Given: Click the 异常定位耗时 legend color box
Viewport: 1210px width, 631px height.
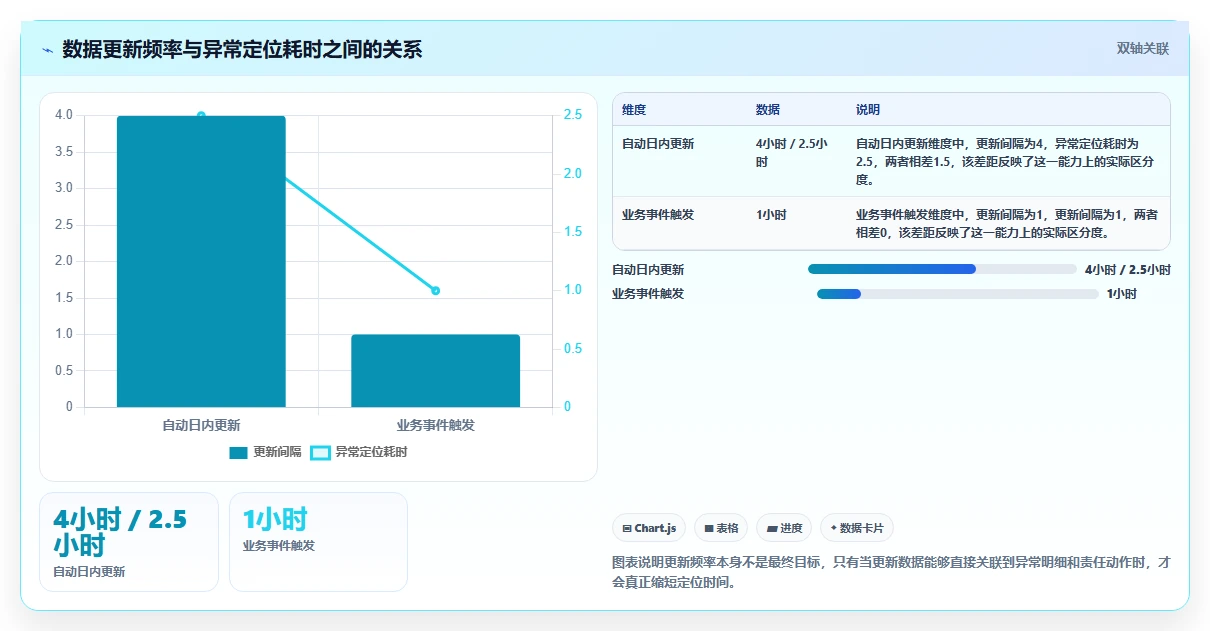Looking at the screenshot, I should pyautogui.click(x=320, y=453).
